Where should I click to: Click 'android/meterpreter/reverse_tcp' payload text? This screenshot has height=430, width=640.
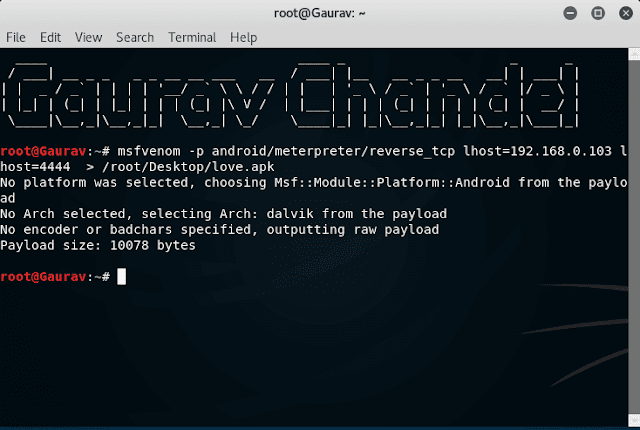(333, 151)
